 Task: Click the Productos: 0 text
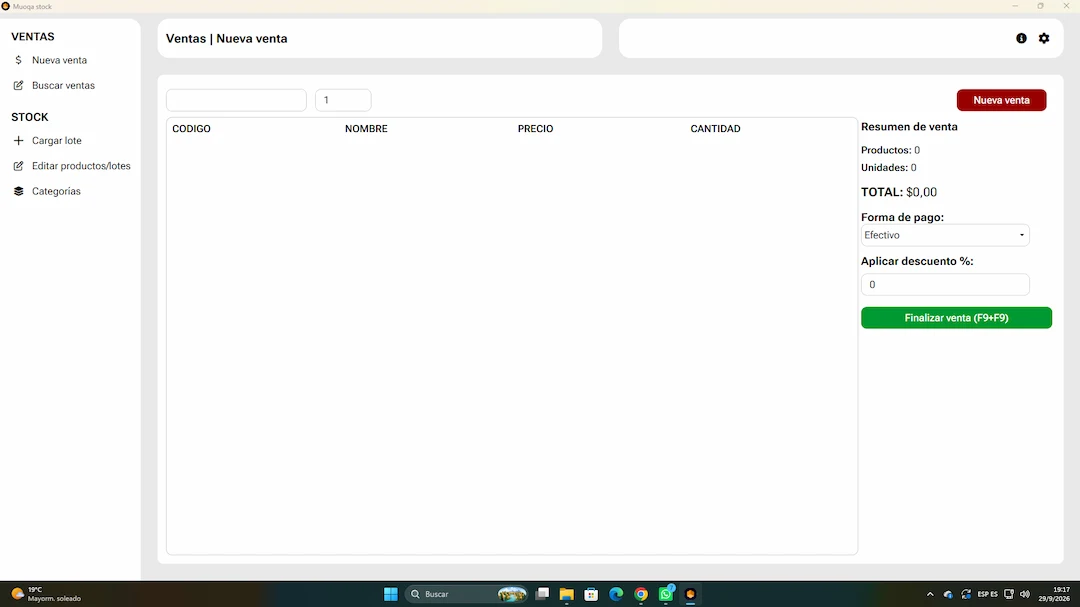click(x=890, y=150)
